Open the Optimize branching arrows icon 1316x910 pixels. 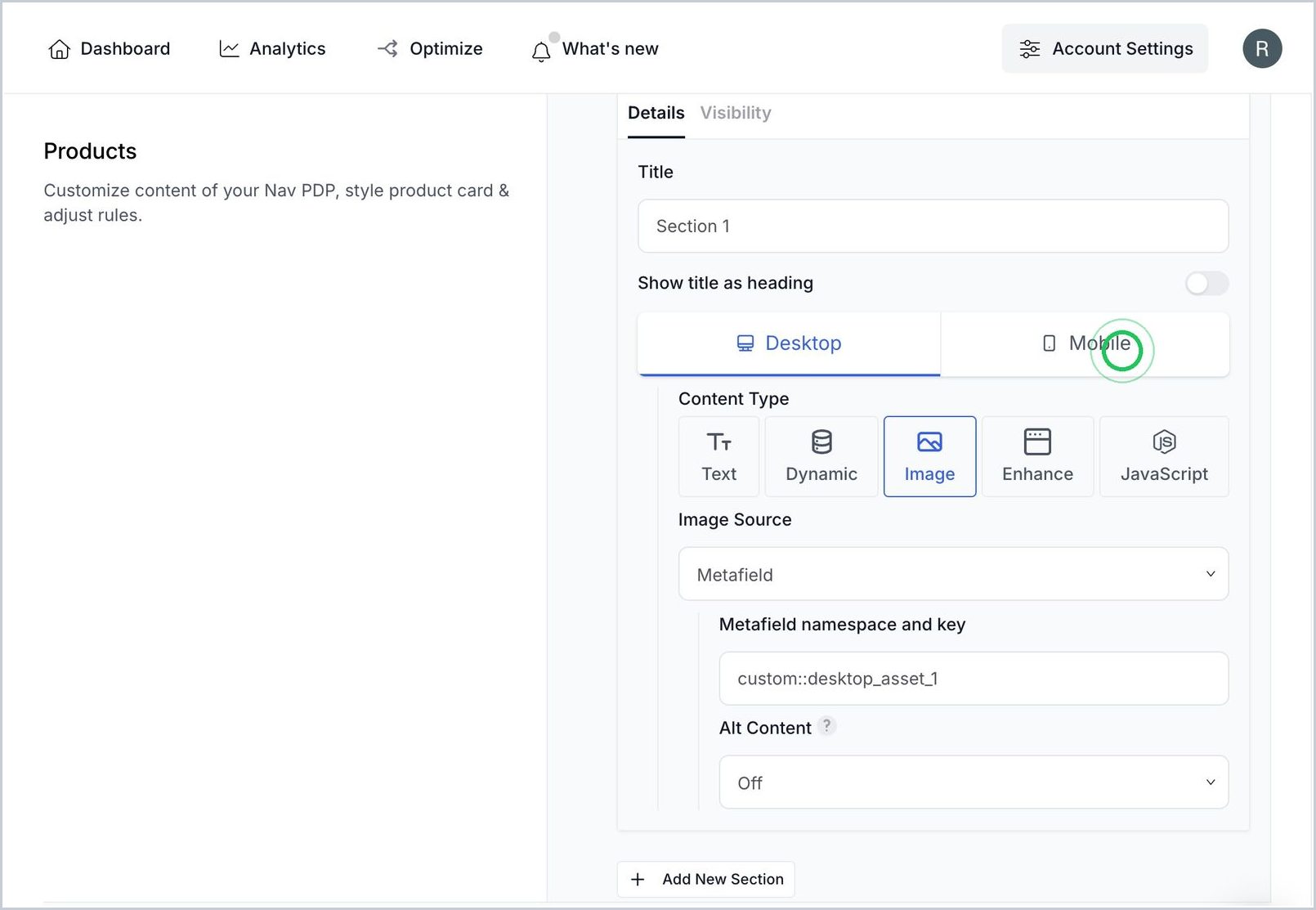[387, 49]
